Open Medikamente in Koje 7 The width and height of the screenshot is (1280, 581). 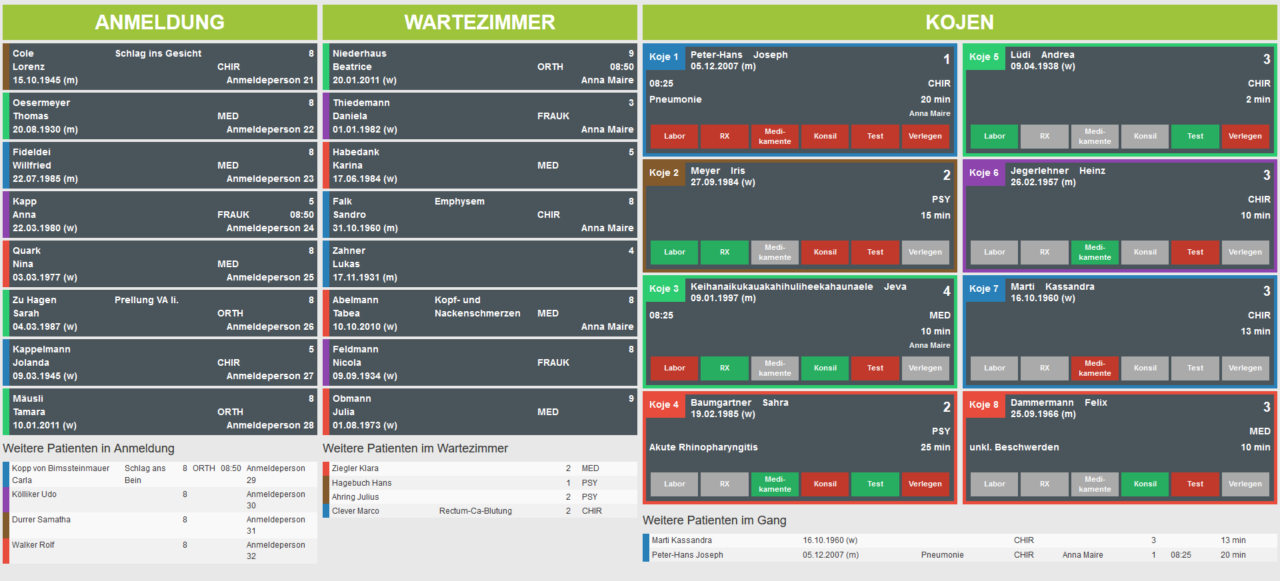pos(1095,368)
